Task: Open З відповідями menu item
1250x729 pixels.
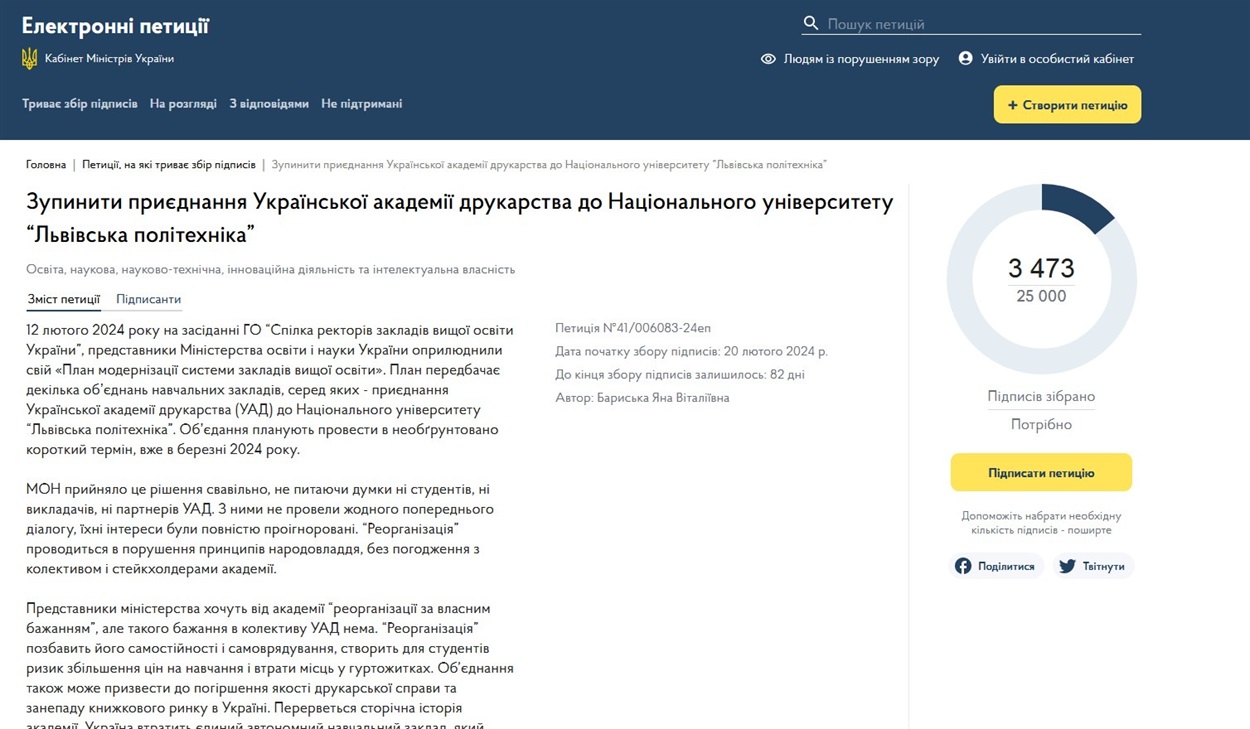Action: (x=269, y=104)
